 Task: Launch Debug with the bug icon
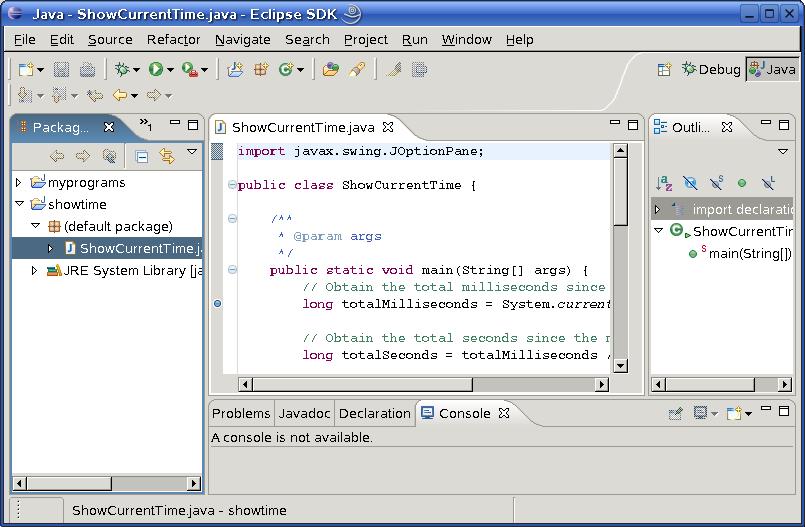122,69
